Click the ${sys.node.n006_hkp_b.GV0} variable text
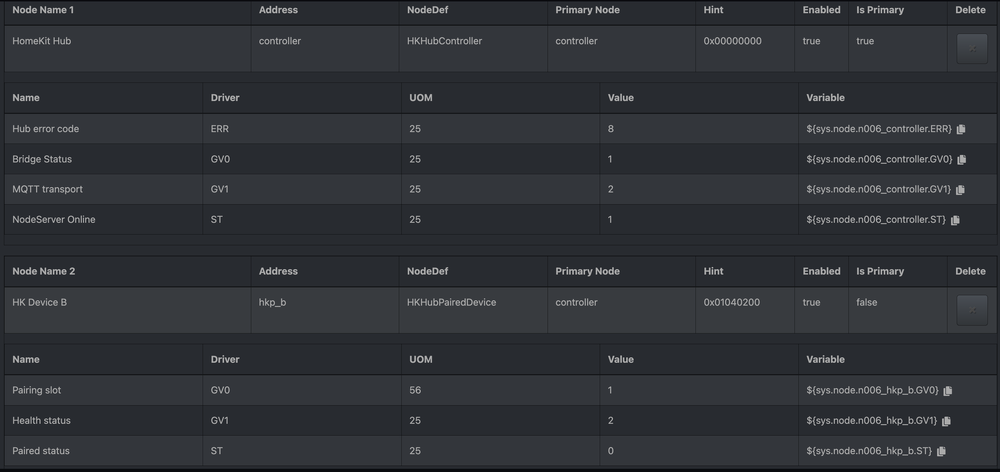 tap(872, 390)
